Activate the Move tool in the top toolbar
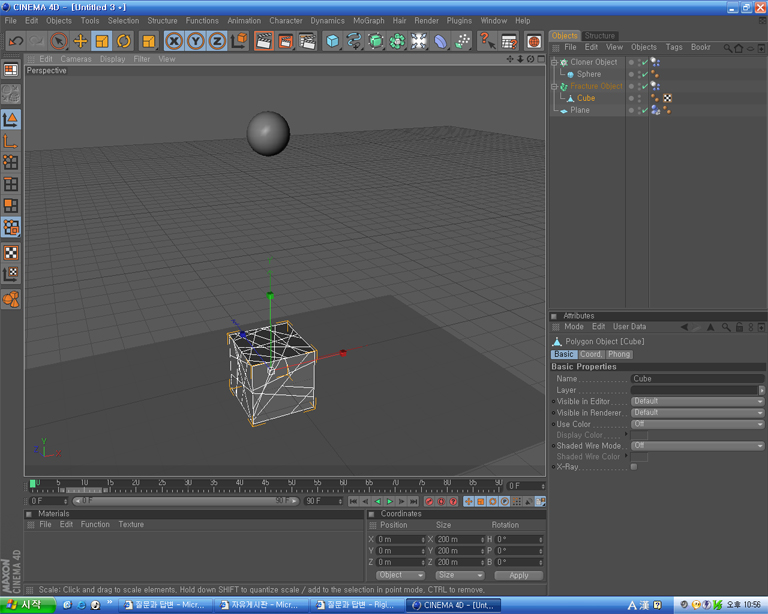 (x=80, y=41)
